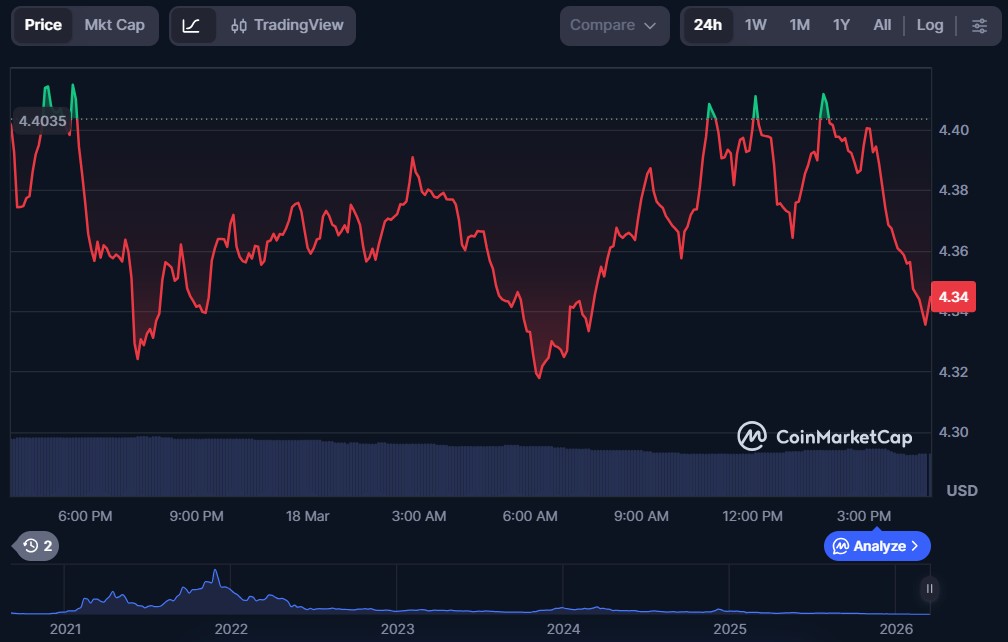Open chart settings sliders icon
The image size is (1008, 642).
click(979, 25)
